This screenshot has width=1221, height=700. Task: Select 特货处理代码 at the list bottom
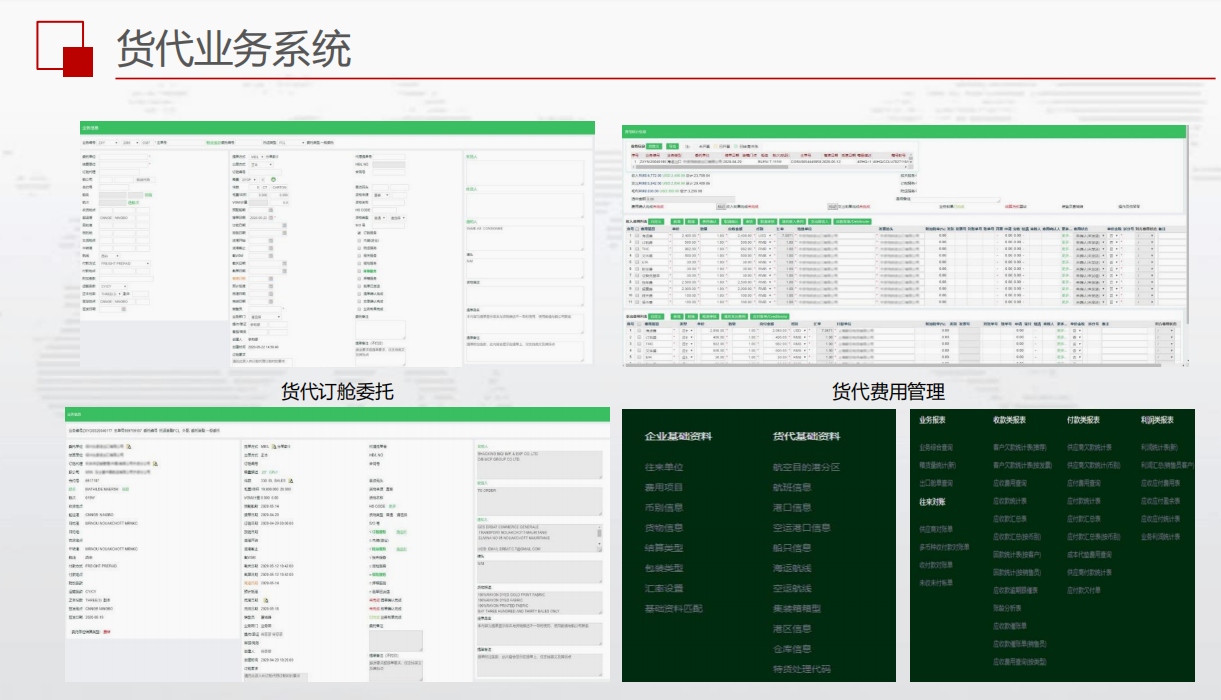802,669
